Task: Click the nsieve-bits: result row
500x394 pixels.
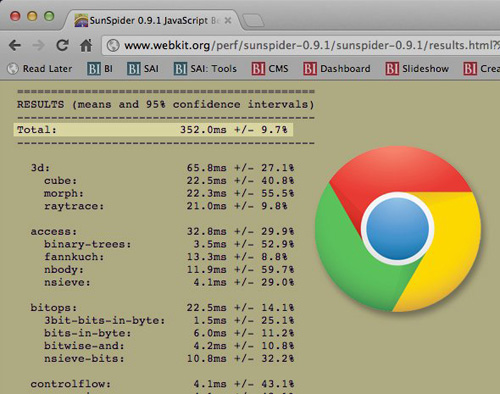Action: click(x=169, y=359)
